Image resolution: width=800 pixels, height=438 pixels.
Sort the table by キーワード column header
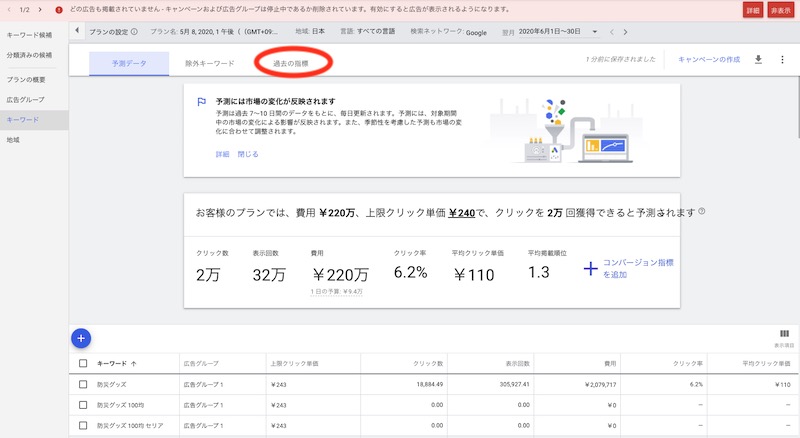point(112,363)
